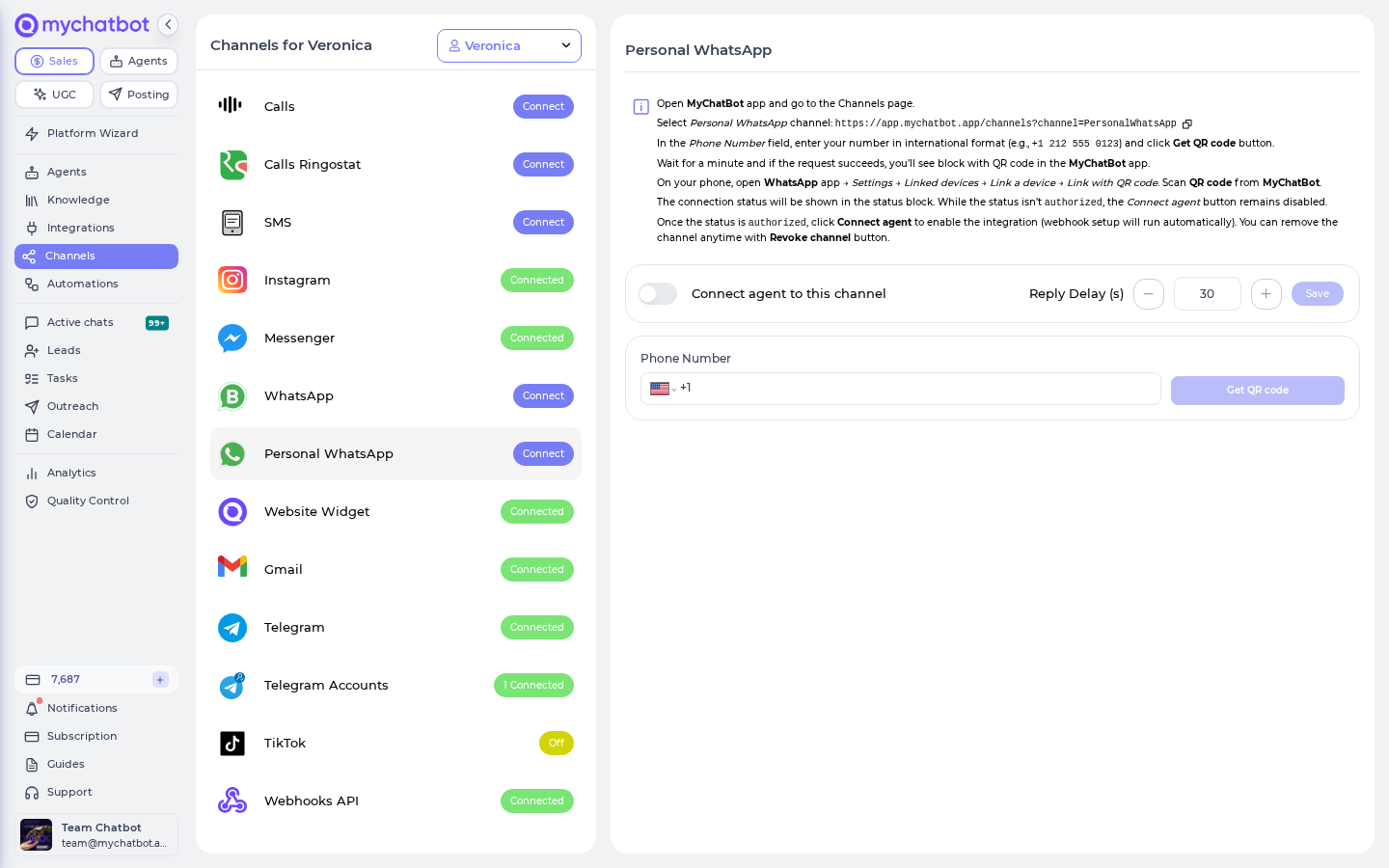Increase Reply Delay with plus button

tap(1266, 294)
